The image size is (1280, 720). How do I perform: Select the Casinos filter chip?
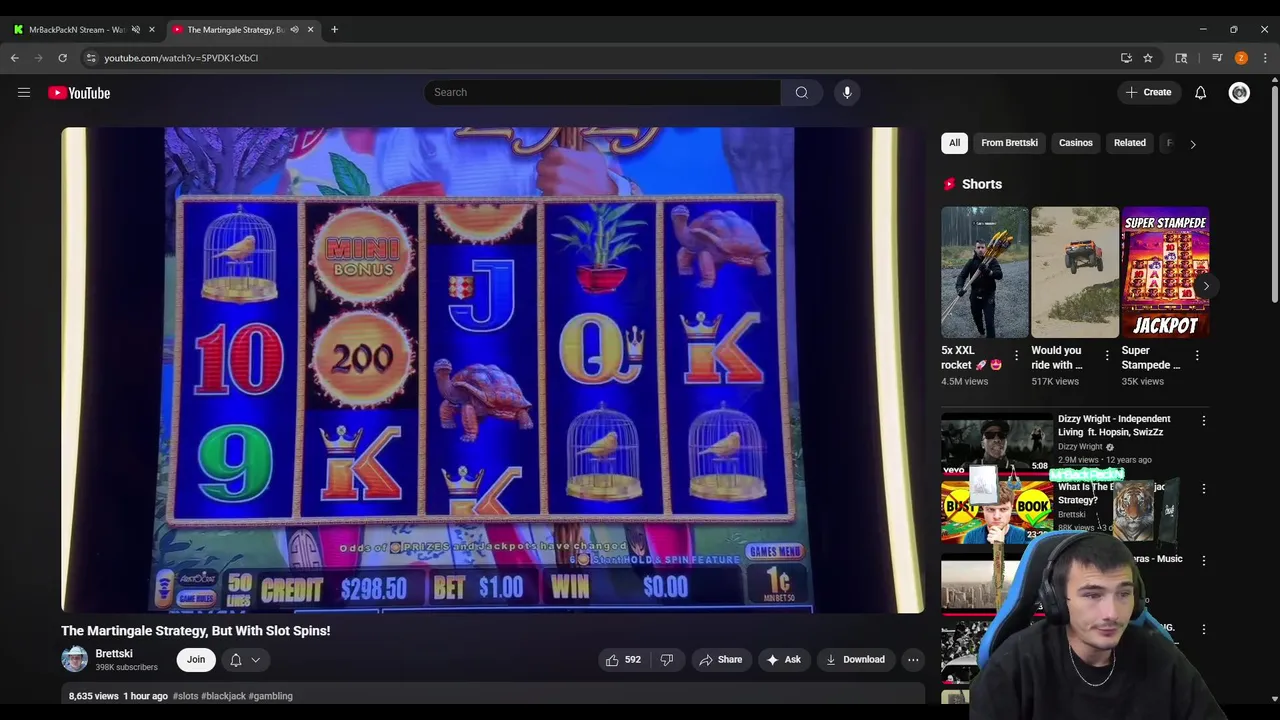(x=1076, y=143)
